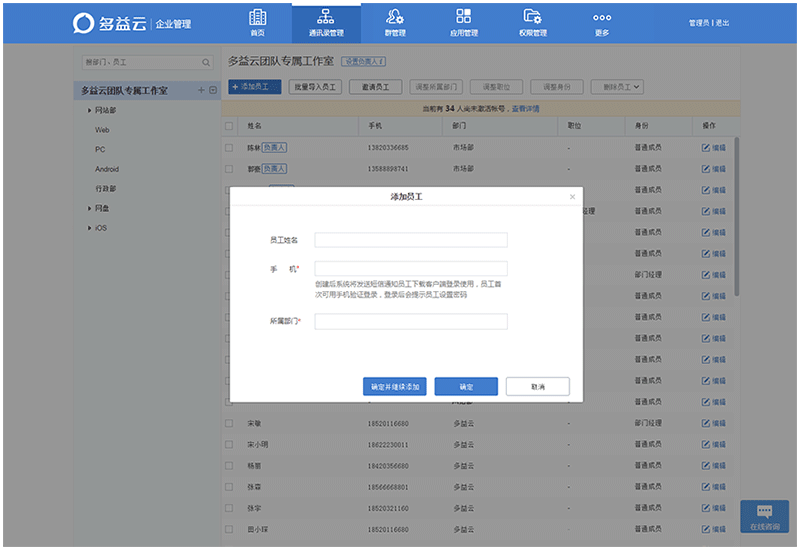Collapse the 多益云团队专属工作室 tree node
Screen dimensions: 800x550
pyautogui.click(x=213, y=90)
